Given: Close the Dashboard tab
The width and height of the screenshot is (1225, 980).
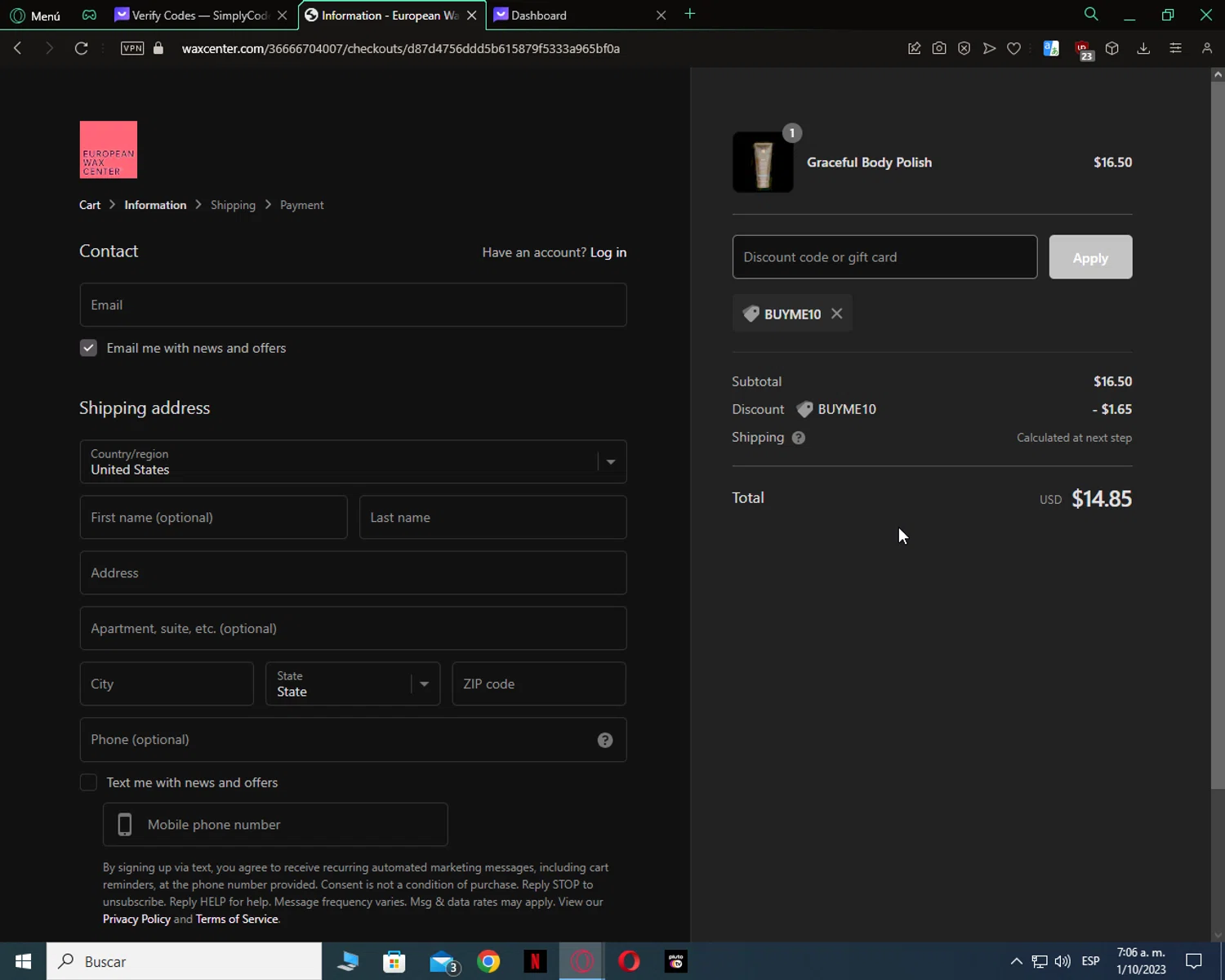Looking at the screenshot, I should (661, 15).
